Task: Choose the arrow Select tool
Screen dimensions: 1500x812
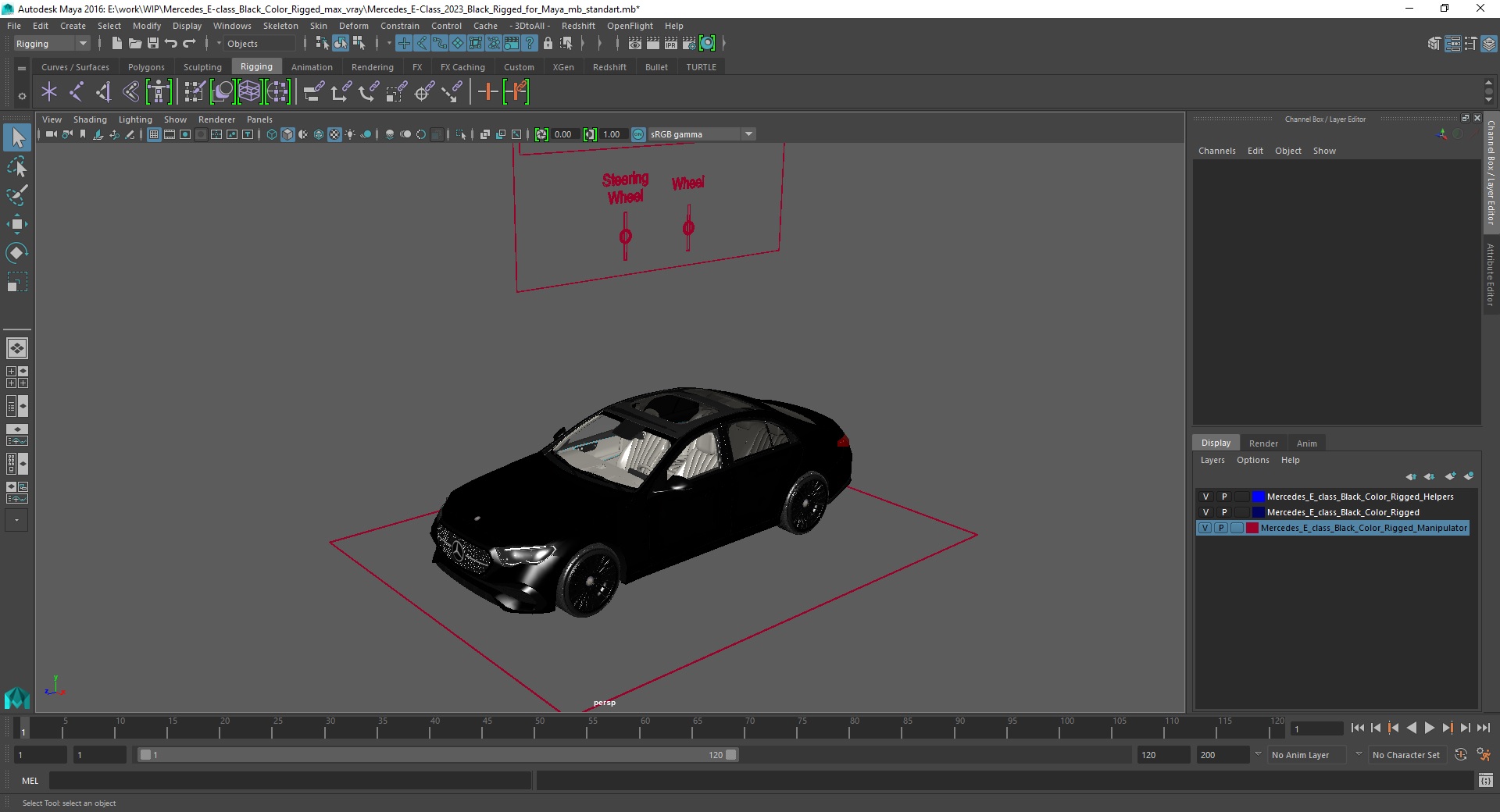Action: point(16,137)
